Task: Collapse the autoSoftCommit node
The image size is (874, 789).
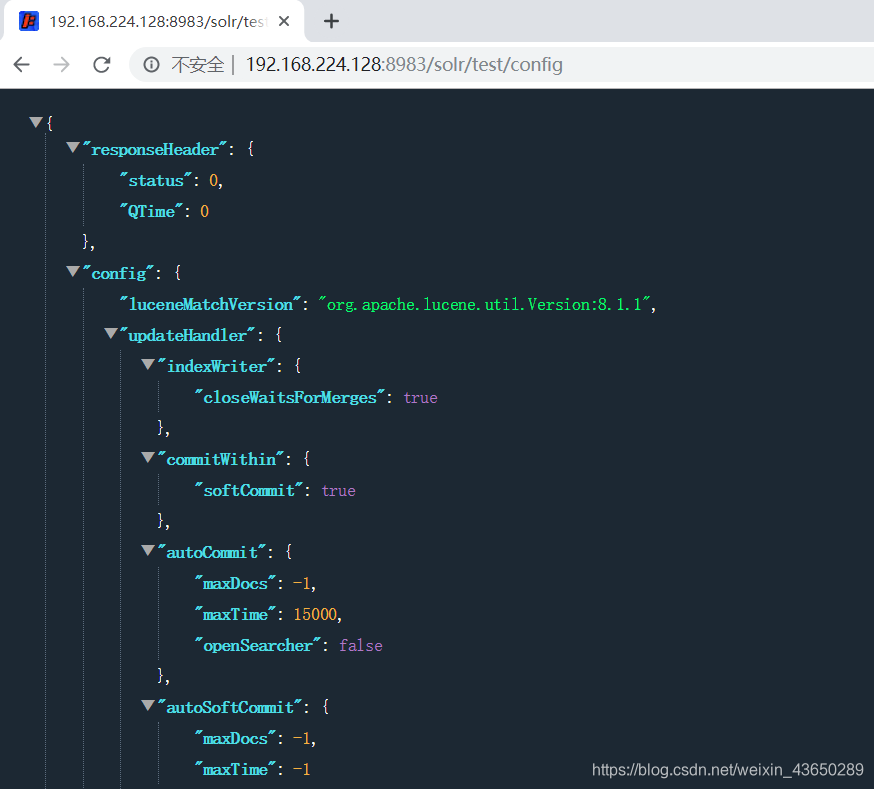Action: 148,705
